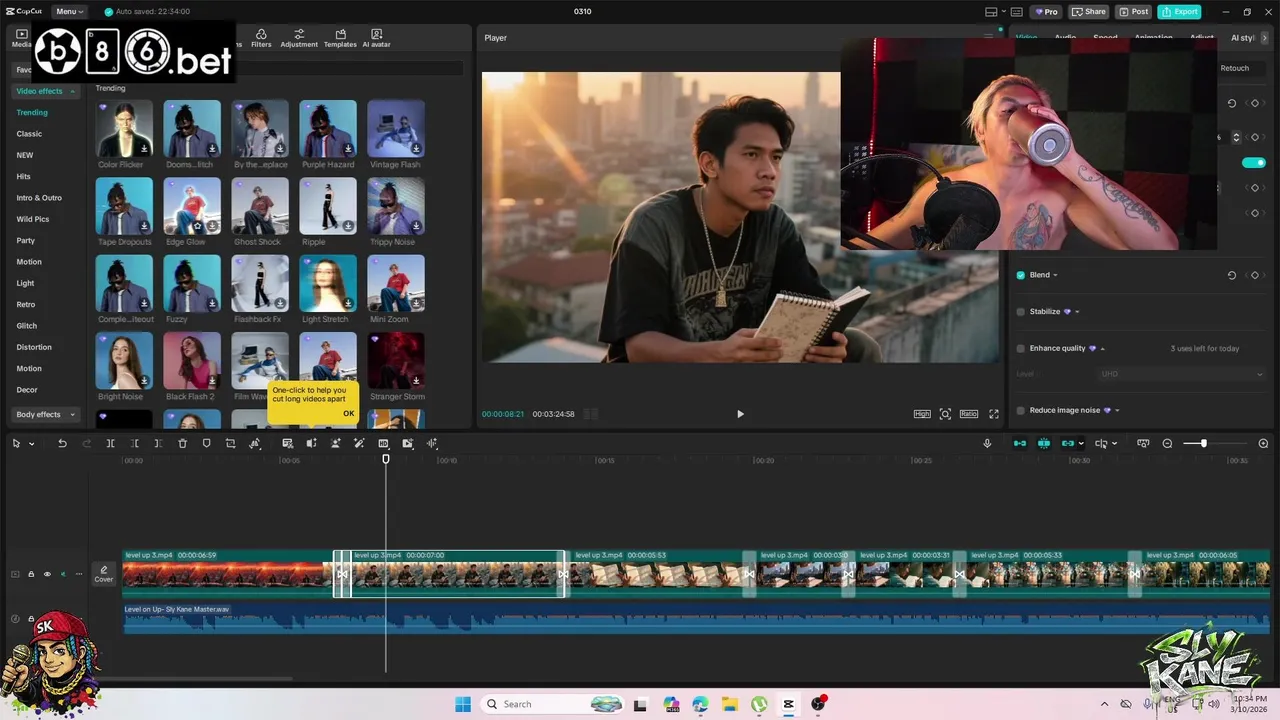Click the full screen preview icon
Screen dimensions: 1280x720
pyautogui.click(x=994, y=414)
